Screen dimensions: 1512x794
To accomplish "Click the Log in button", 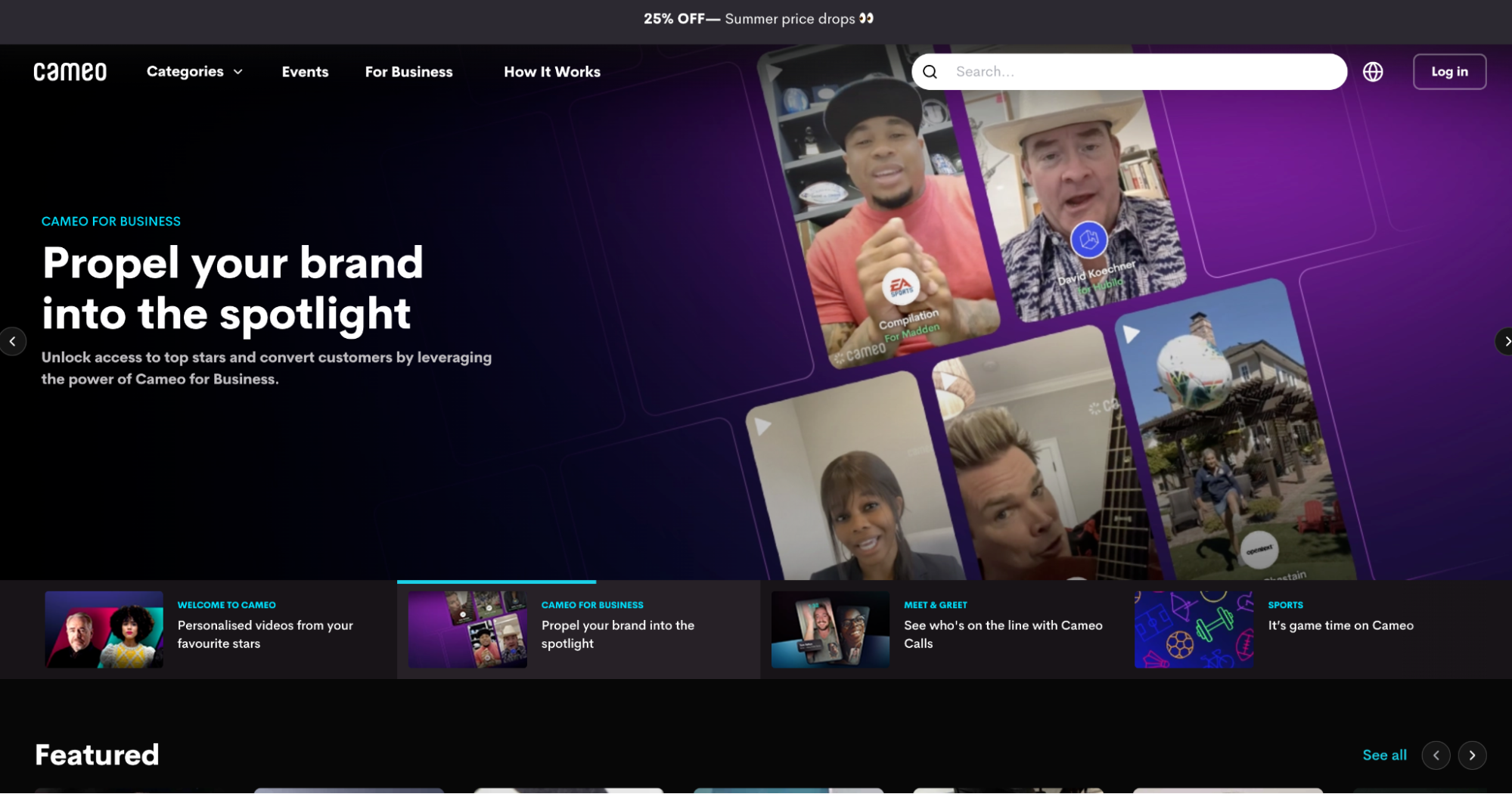I will (1449, 72).
